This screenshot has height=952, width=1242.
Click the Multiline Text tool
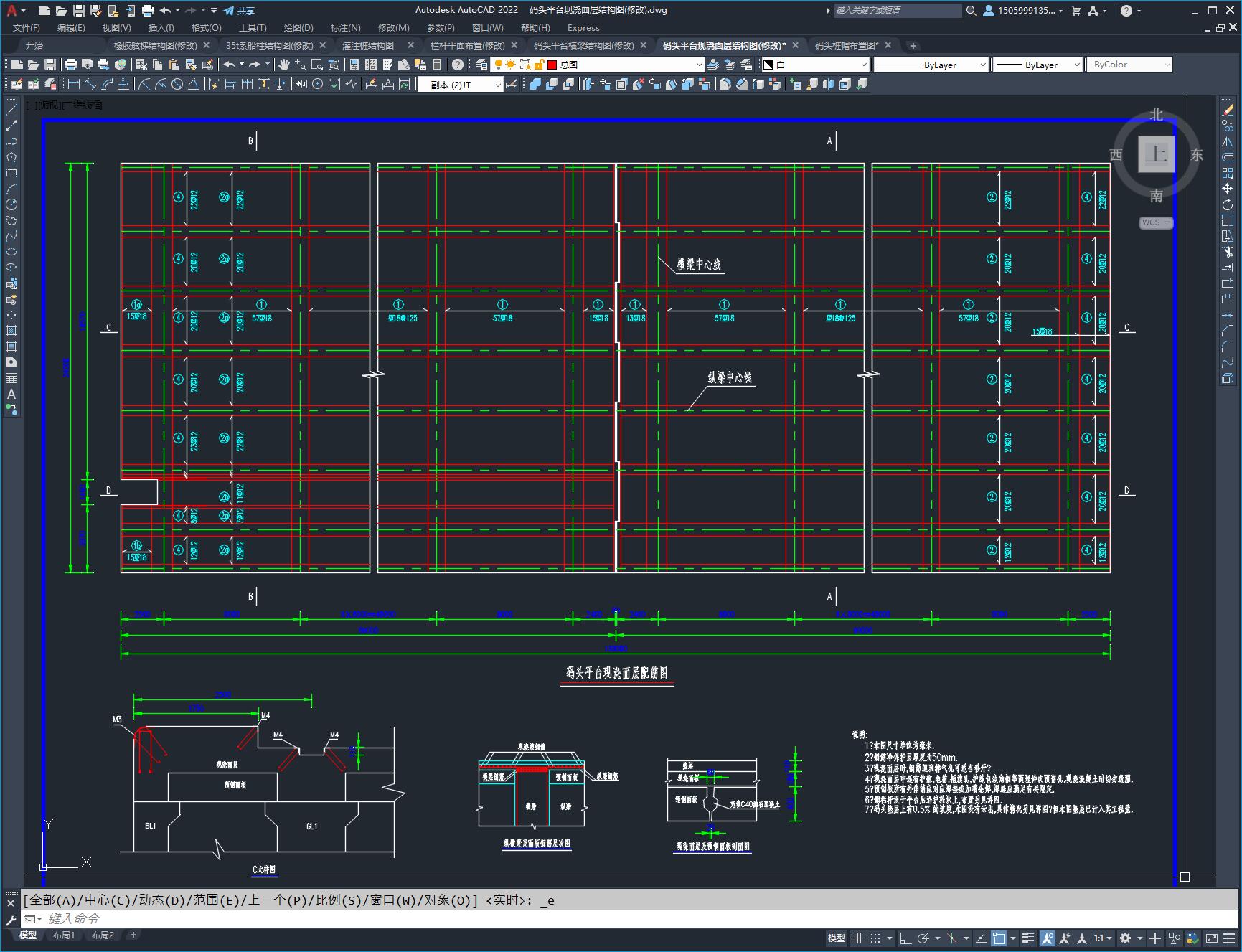11,394
